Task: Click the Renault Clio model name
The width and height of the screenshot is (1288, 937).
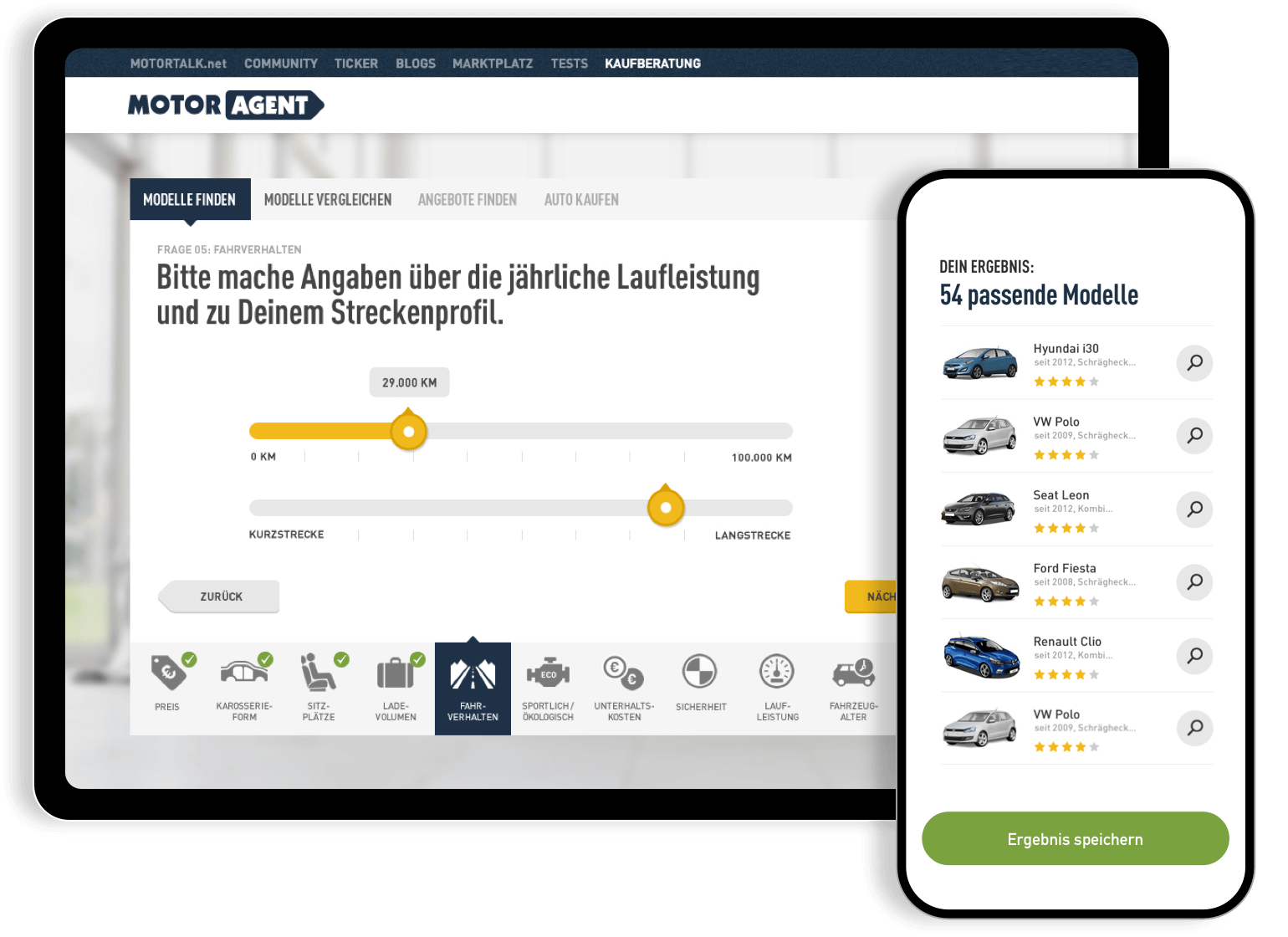Action: click(x=1067, y=642)
